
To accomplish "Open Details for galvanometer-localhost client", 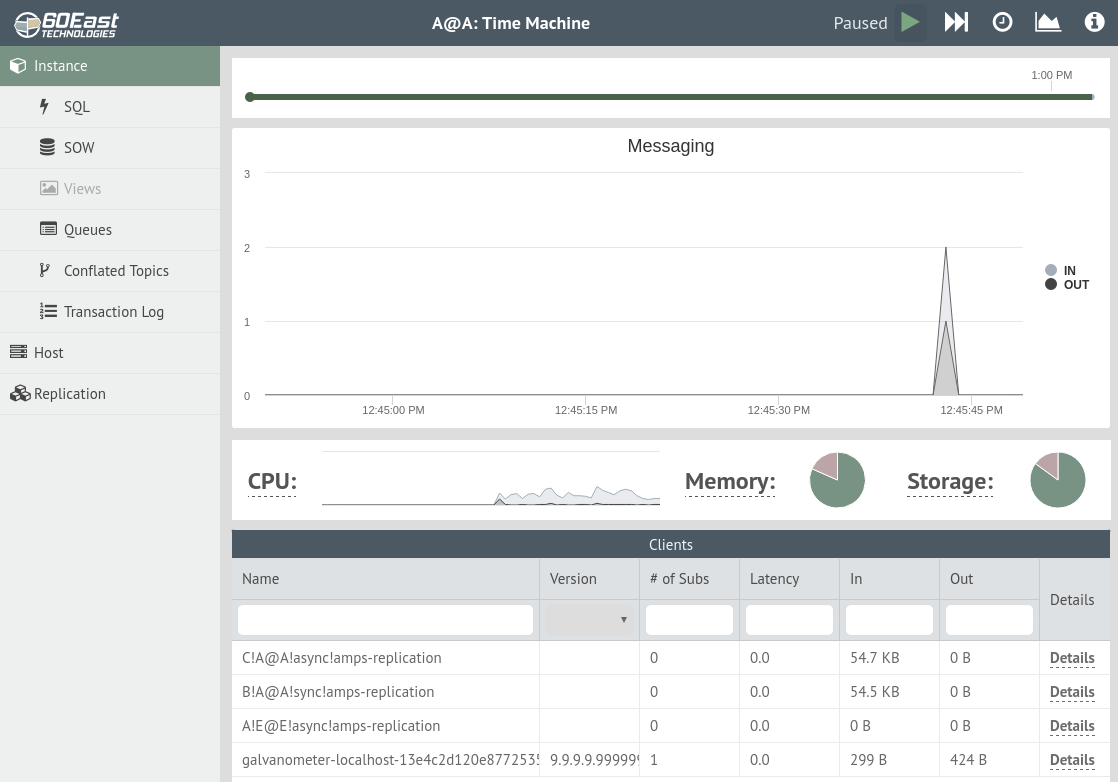I will point(1072,760).
